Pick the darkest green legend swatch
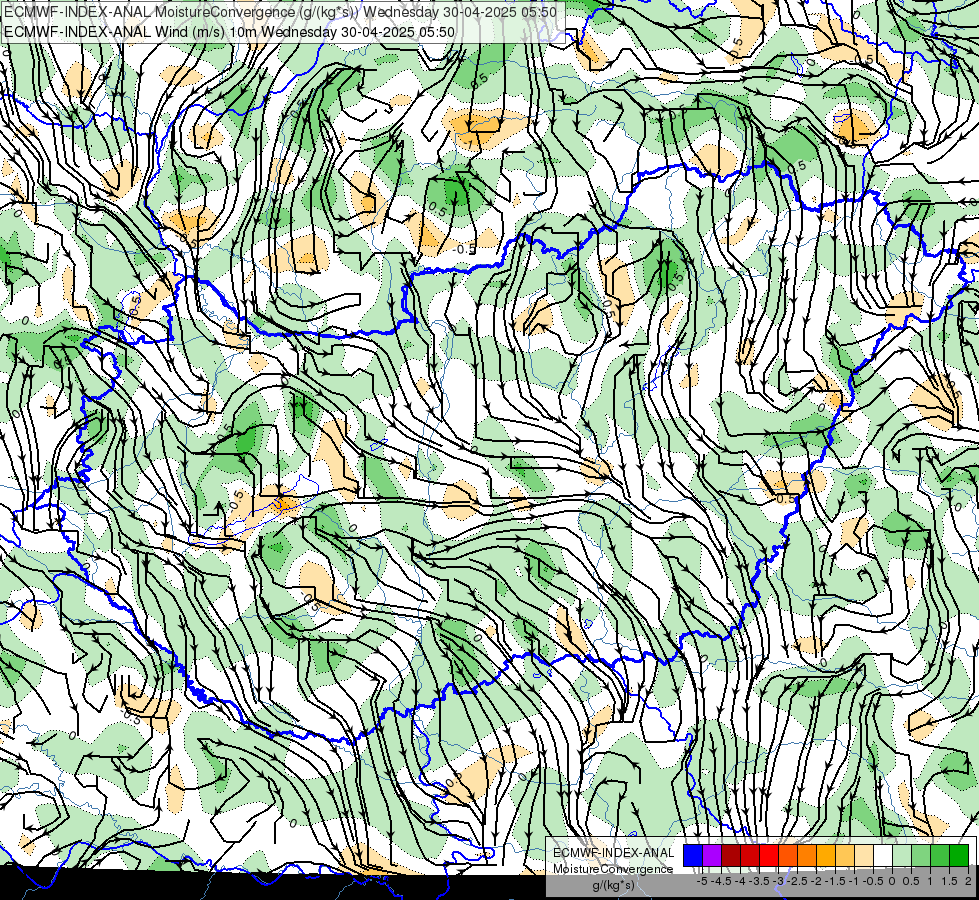The image size is (979, 900). click(x=958, y=855)
